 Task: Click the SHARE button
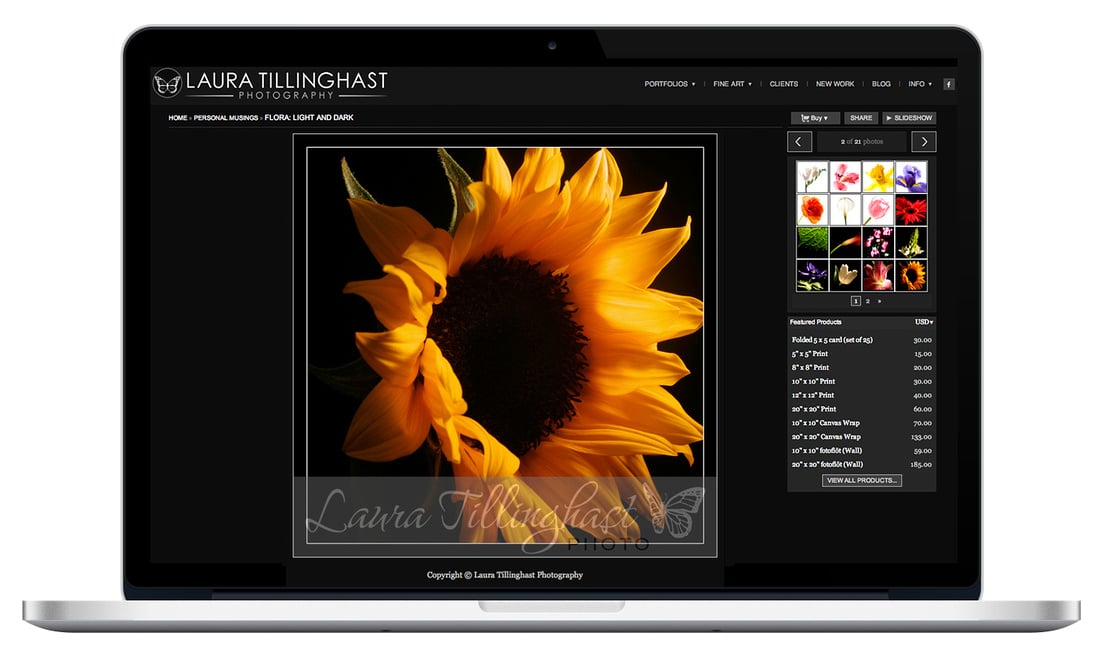point(861,118)
